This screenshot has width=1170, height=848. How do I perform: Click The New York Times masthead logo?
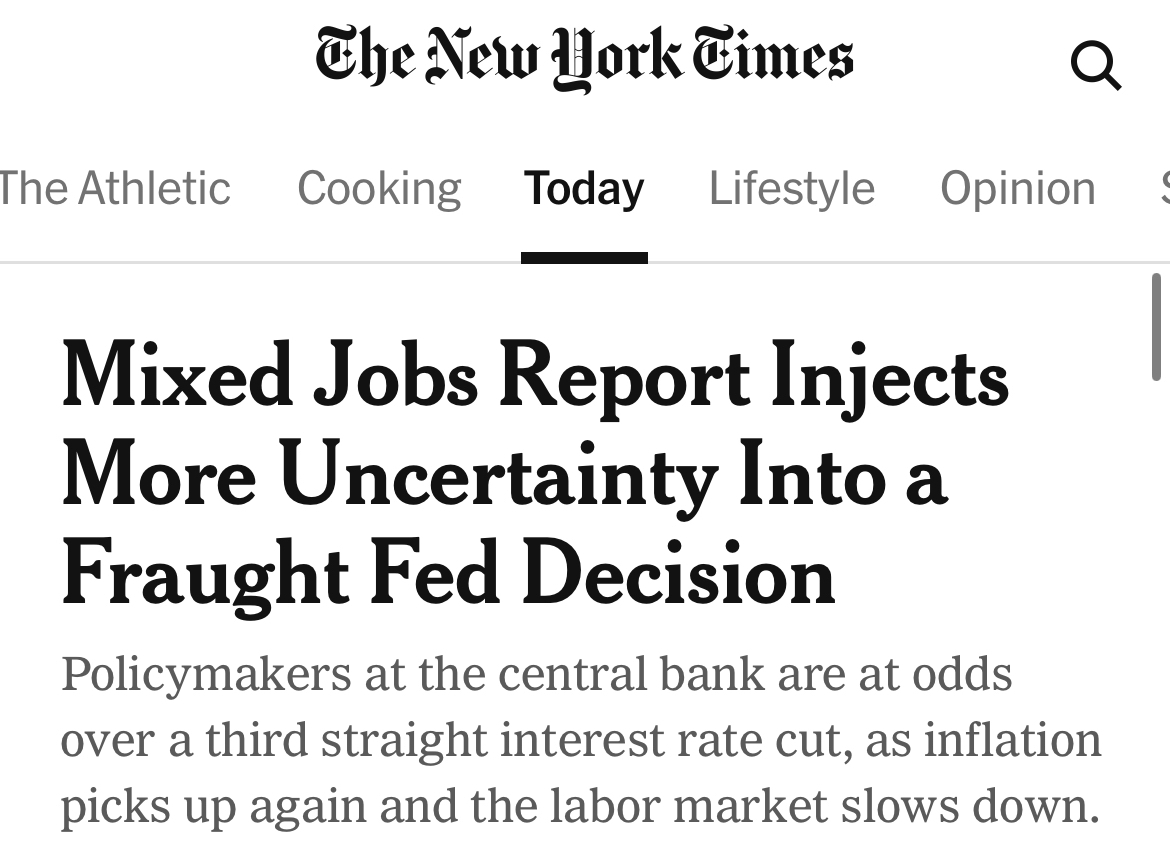pyautogui.click(x=584, y=59)
